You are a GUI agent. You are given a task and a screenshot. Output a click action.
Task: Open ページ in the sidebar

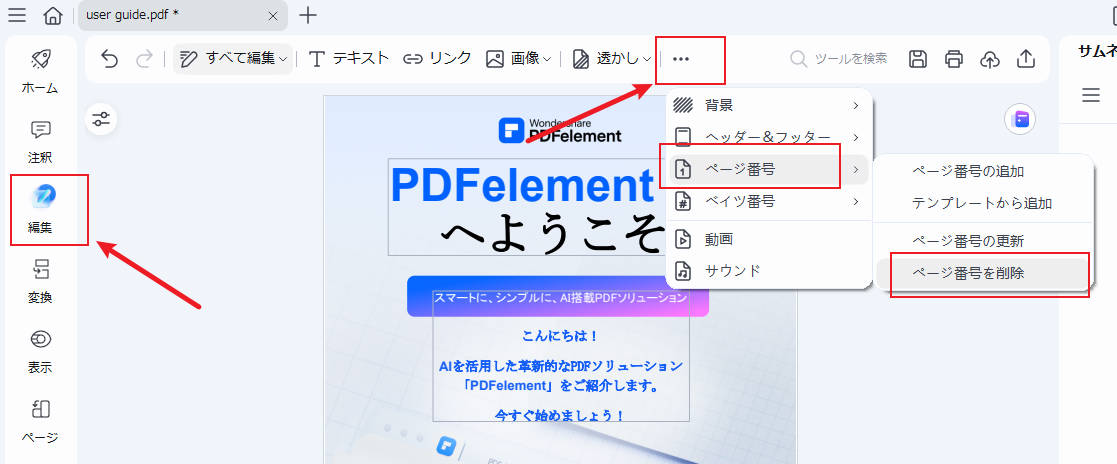point(41,421)
